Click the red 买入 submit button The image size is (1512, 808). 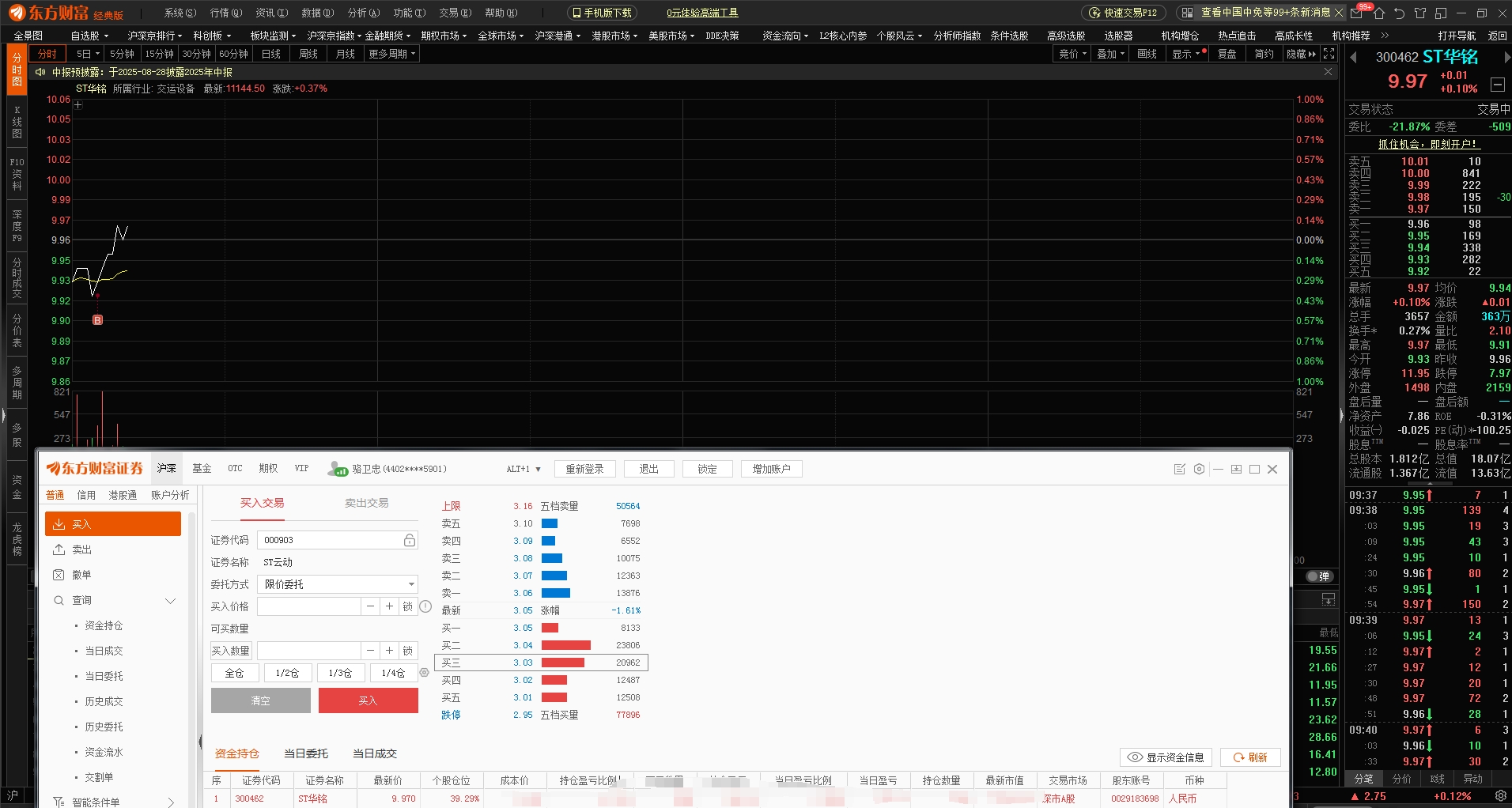[369, 700]
